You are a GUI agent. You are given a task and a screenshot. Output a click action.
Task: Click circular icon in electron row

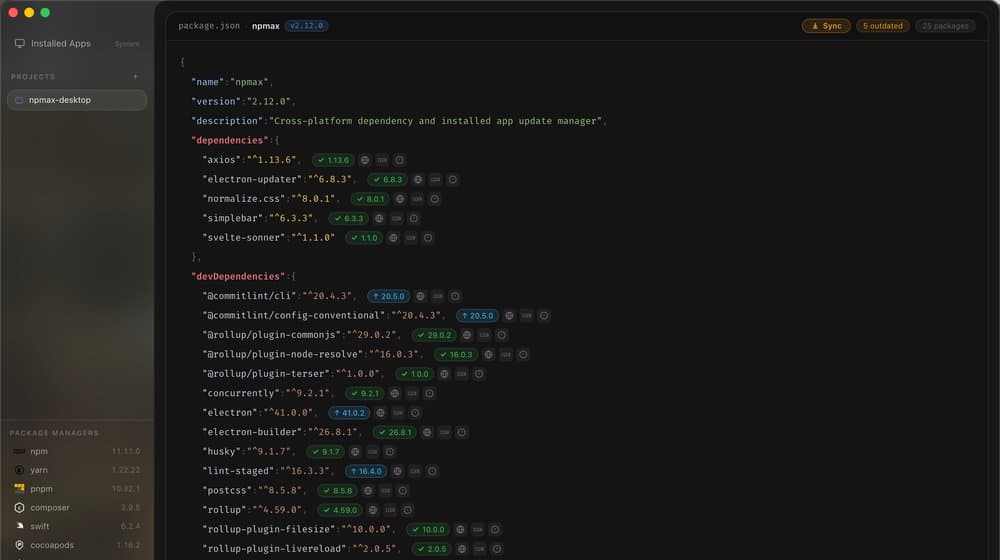[x=415, y=413]
